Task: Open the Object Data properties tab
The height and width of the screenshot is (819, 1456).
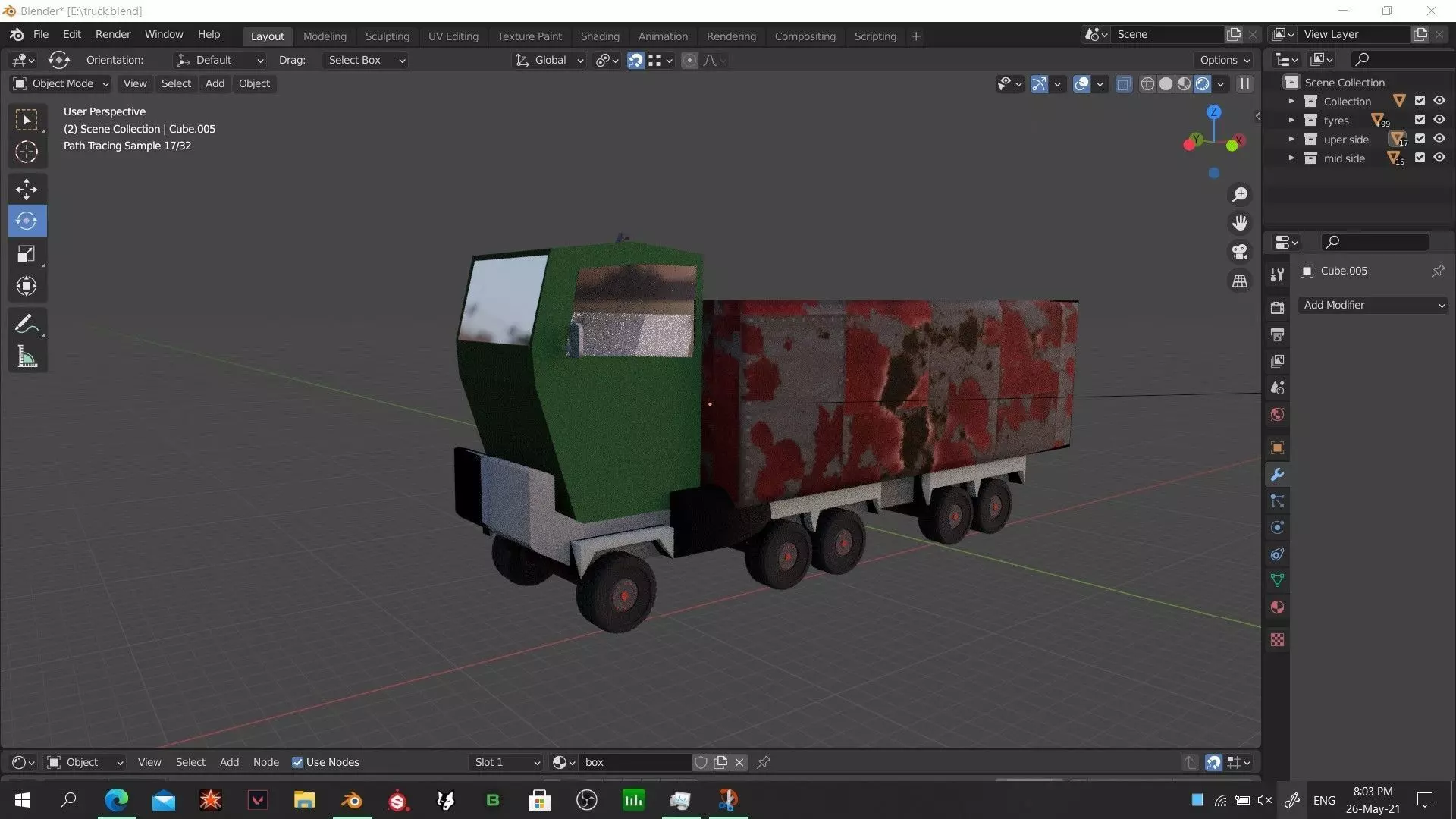Action: click(1277, 581)
